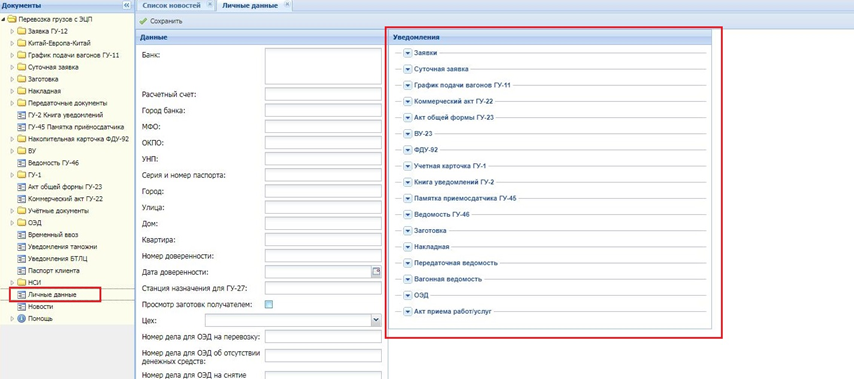
Task: Focus the МФО input field
Action: pyautogui.click(x=324, y=127)
